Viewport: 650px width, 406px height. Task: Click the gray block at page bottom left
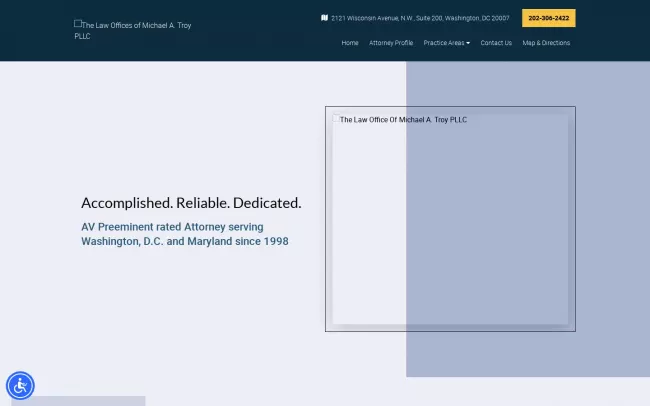(x=80, y=401)
